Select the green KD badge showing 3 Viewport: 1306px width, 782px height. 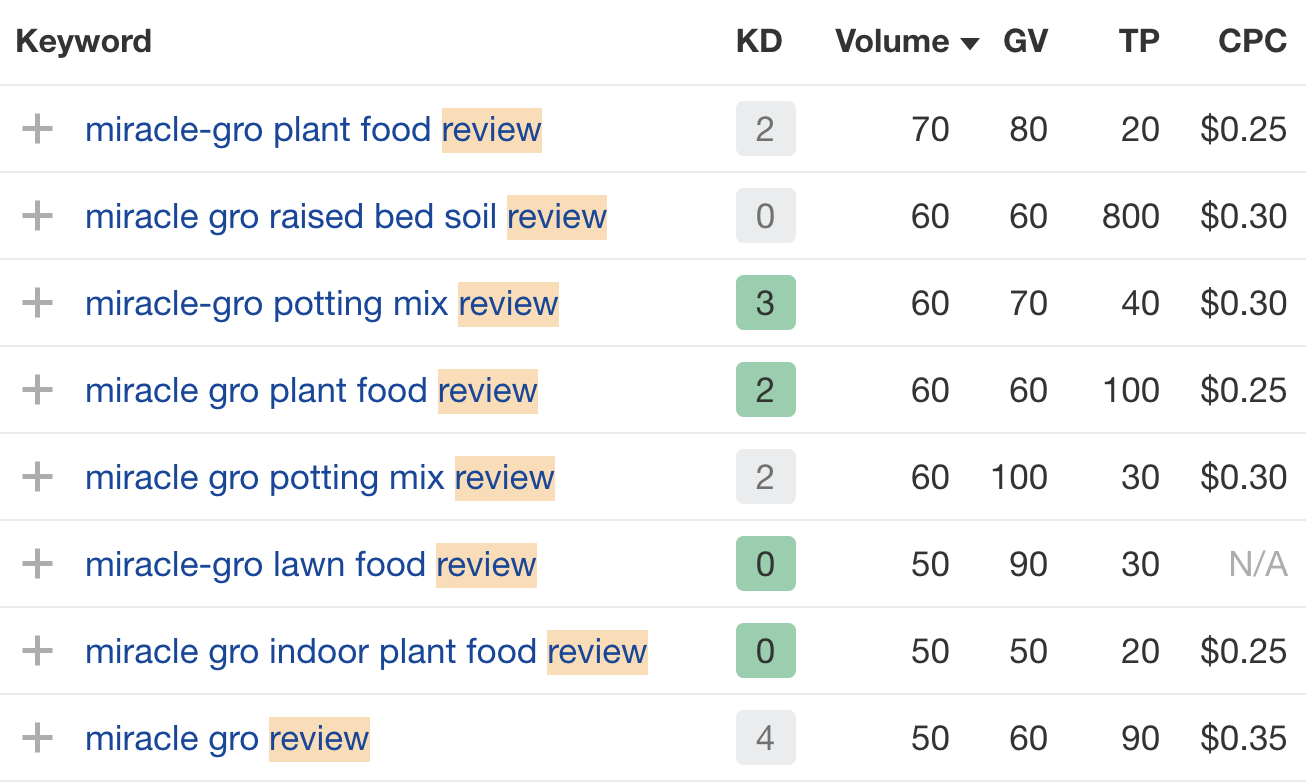click(x=765, y=303)
